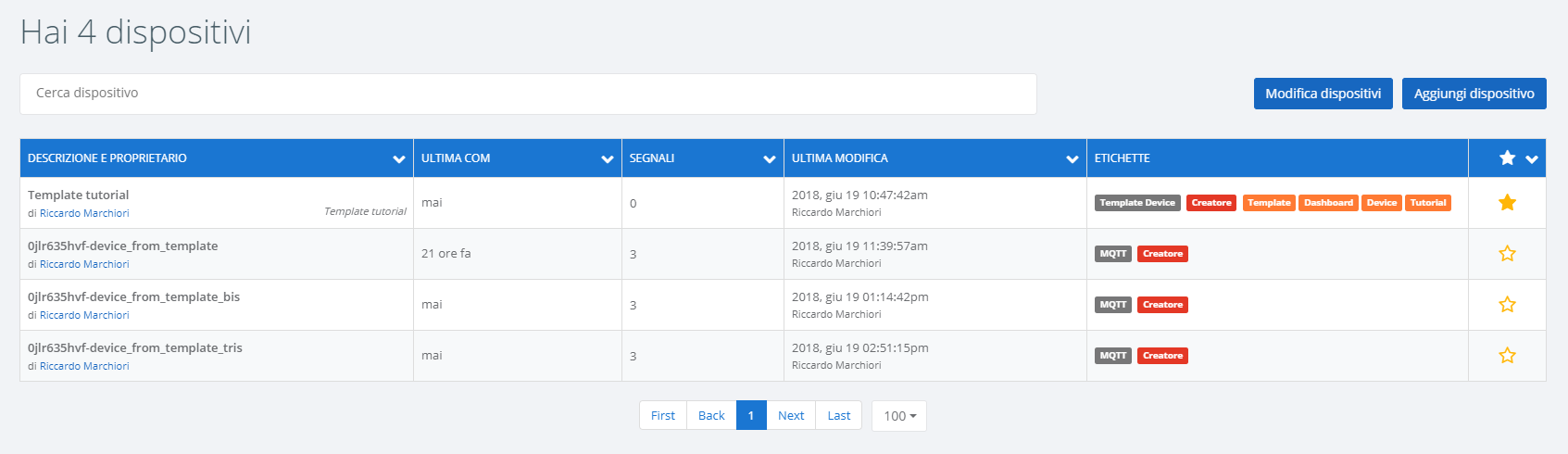Open 0jlr635hvf-device_from_template device
Viewport: 1568px width, 454px height.
tap(123, 246)
